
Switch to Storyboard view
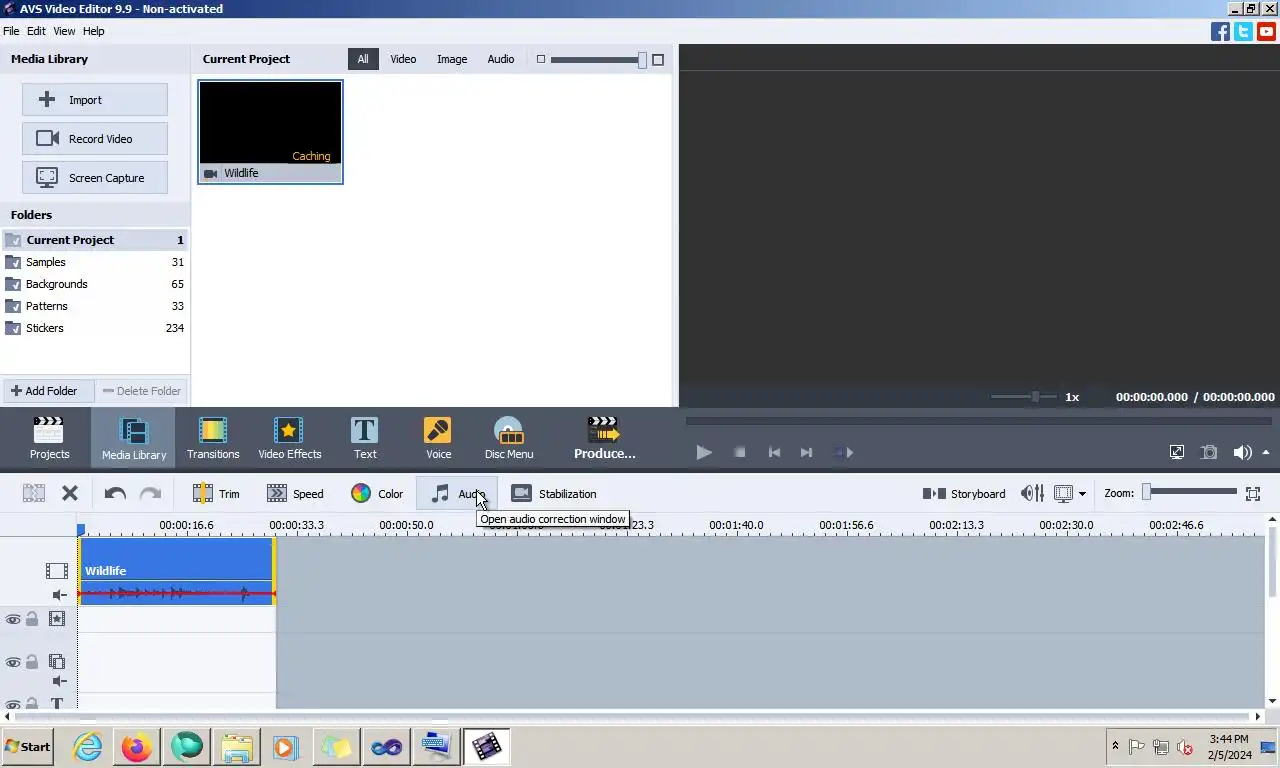coord(964,493)
